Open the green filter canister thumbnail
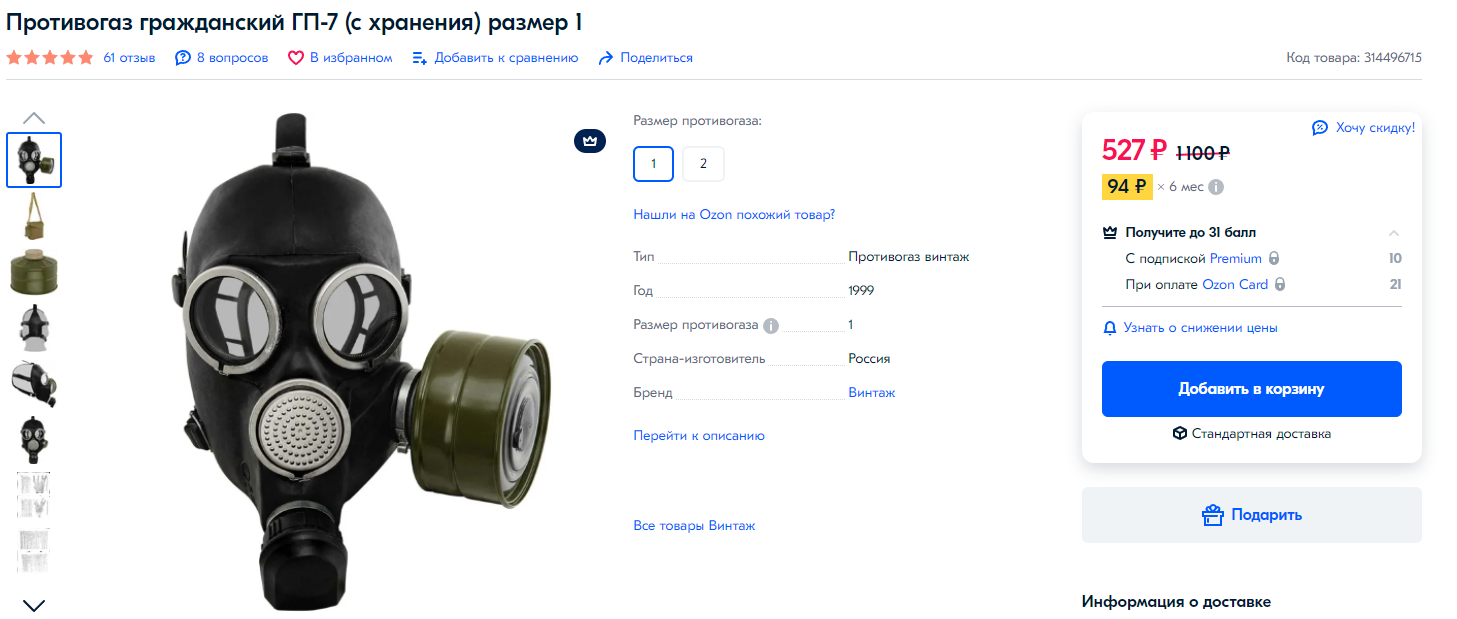 (x=34, y=273)
